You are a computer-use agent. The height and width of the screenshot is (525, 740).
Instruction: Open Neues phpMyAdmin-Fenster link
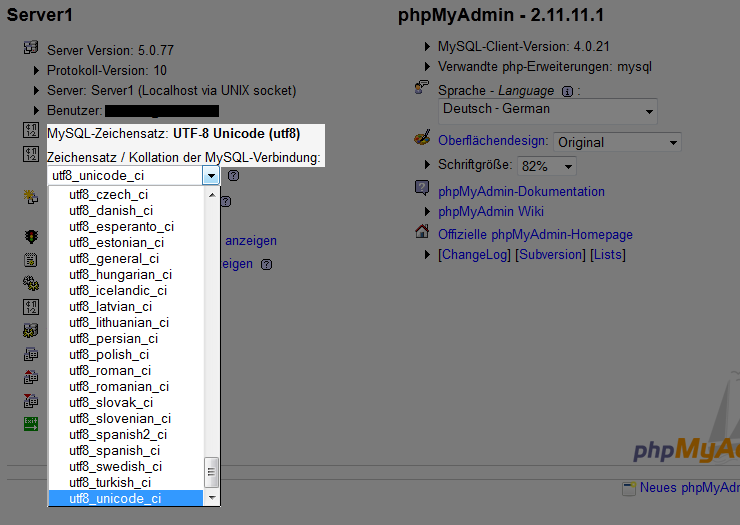pyautogui.click(x=690, y=488)
